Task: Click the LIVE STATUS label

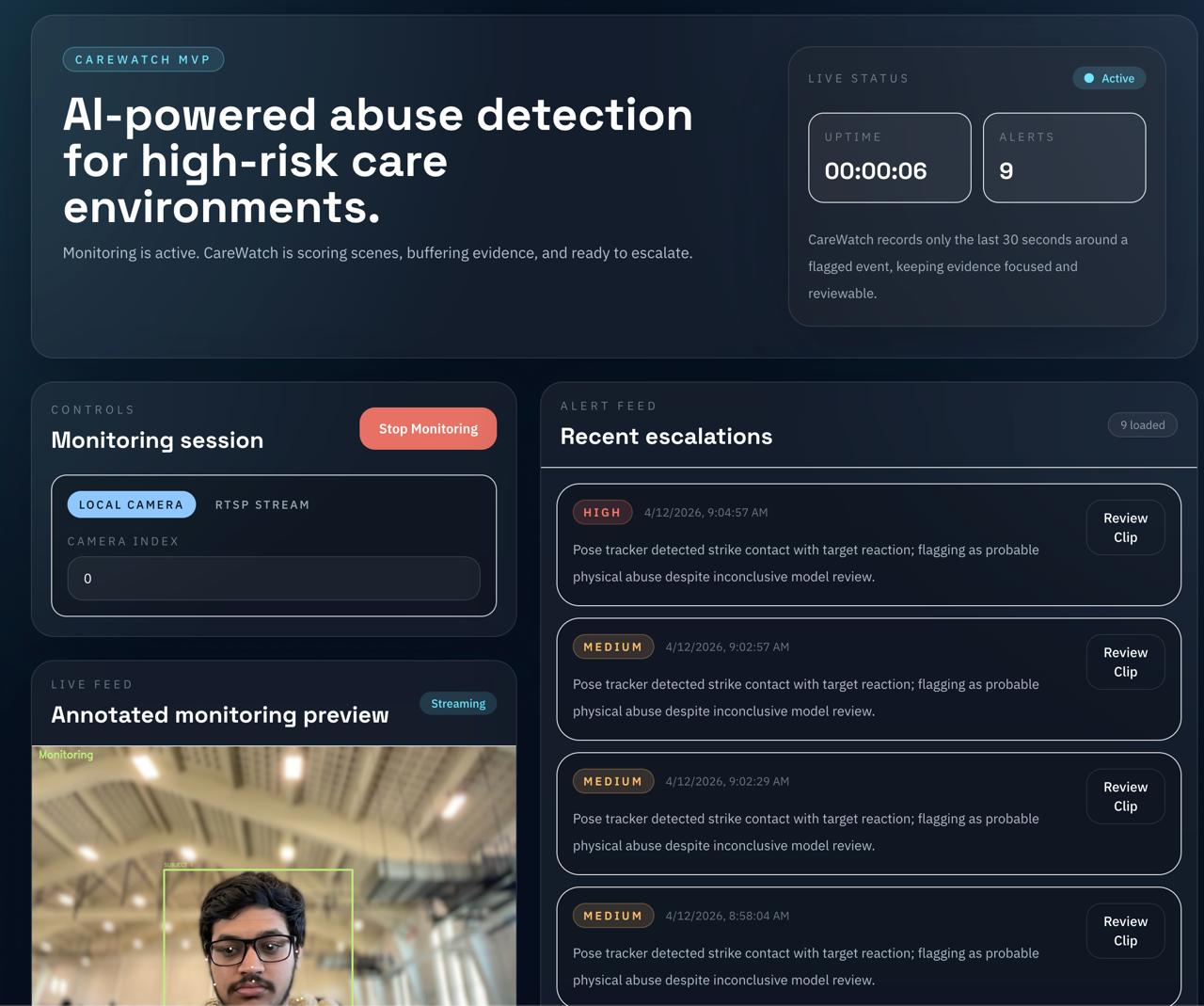Action: point(859,78)
